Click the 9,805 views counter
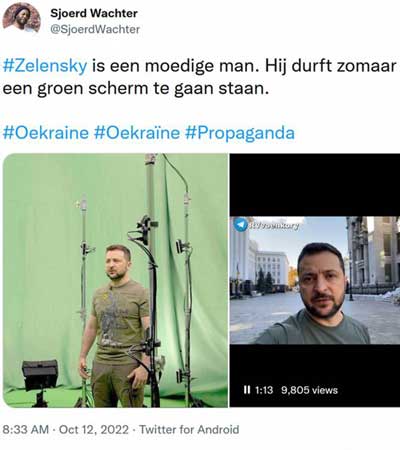Image resolution: width=400 pixels, height=450 pixels. pos(309,390)
